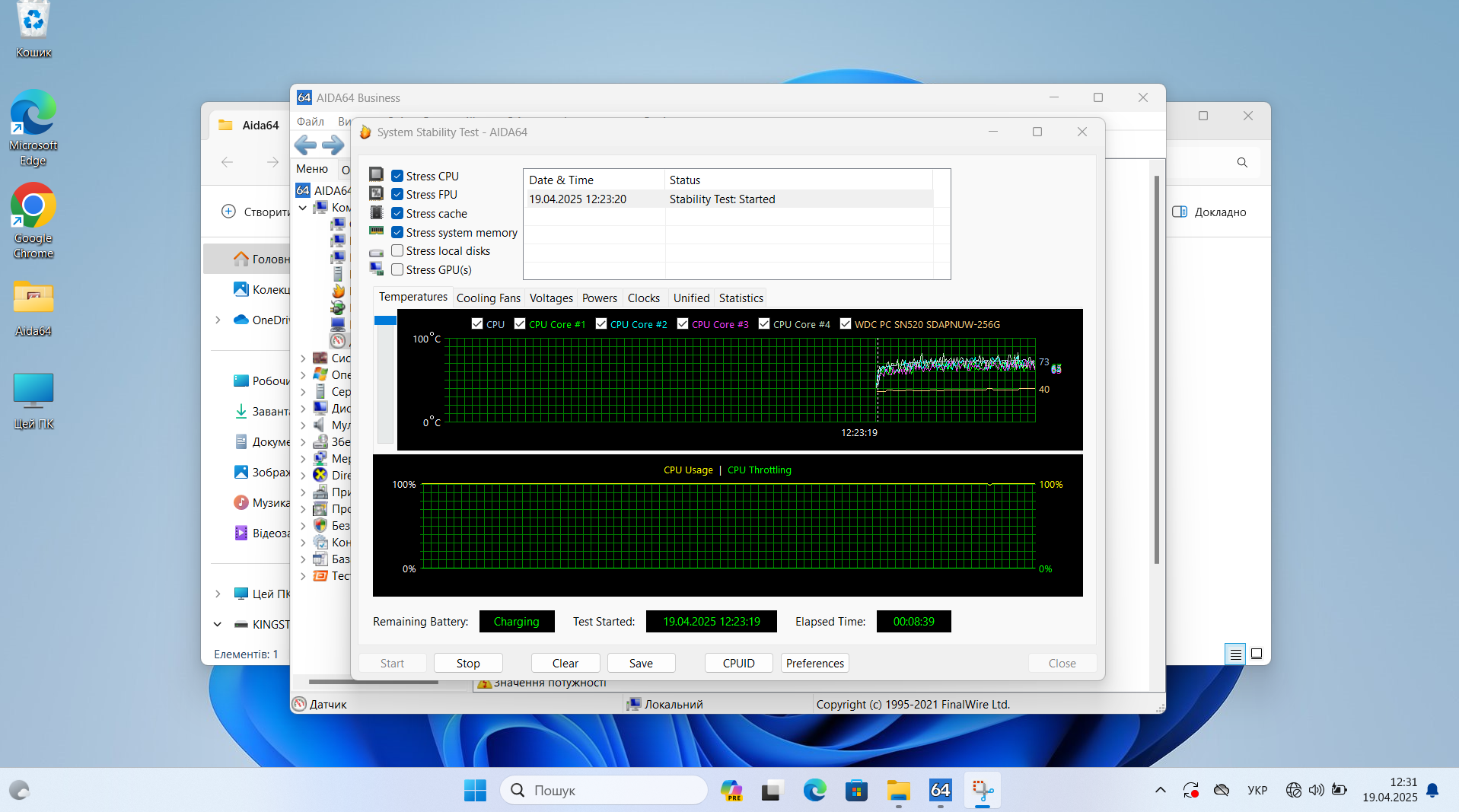This screenshot has width=1459, height=812.
Task: Click the Windows Start button
Action: coord(475,790)
